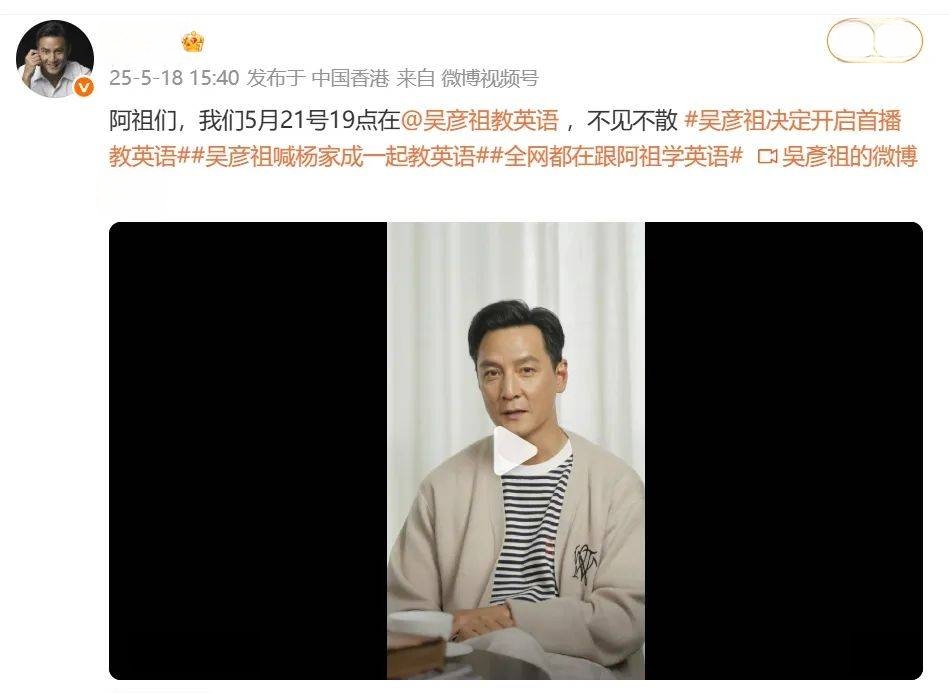Screen dimensions: 949x693
Task: Click the crown membership icon beside username
Action: click(x=192, y=42)
